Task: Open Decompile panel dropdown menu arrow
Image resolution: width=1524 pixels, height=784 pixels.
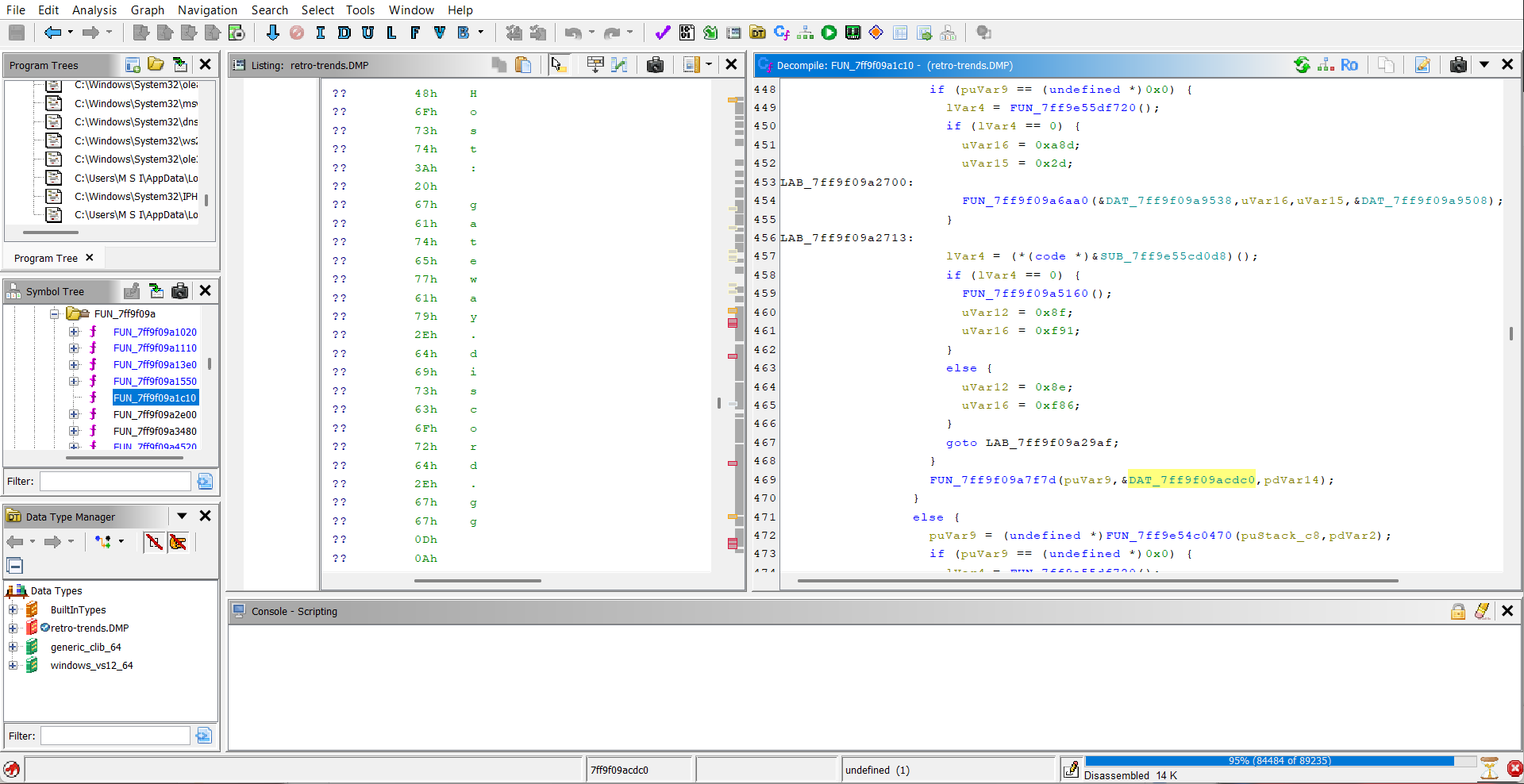Action: [1484, 65]
